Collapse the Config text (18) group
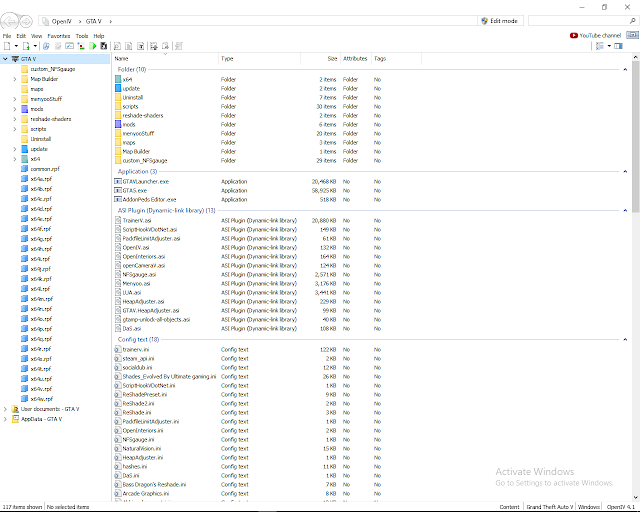 tap(625, 339)
